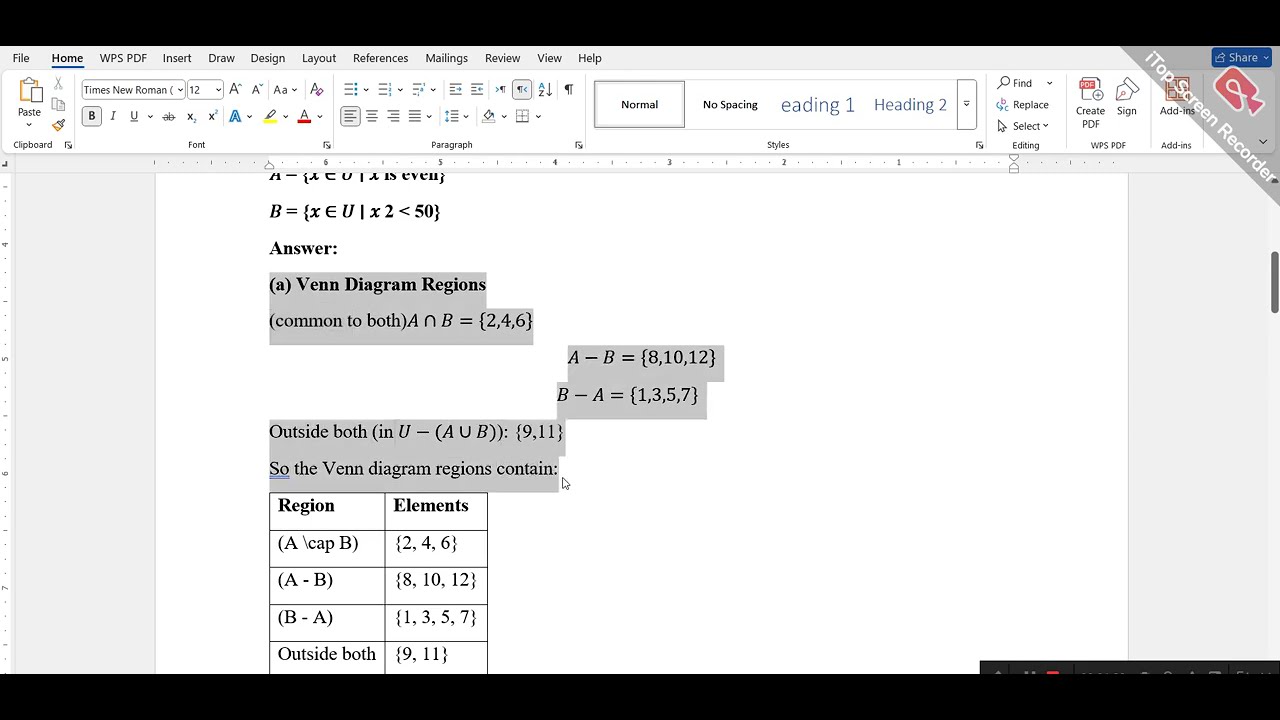Apply the Normal style
Viewport: 1280px width, 720px height.
pyautogui.click(x=639, y=104)
